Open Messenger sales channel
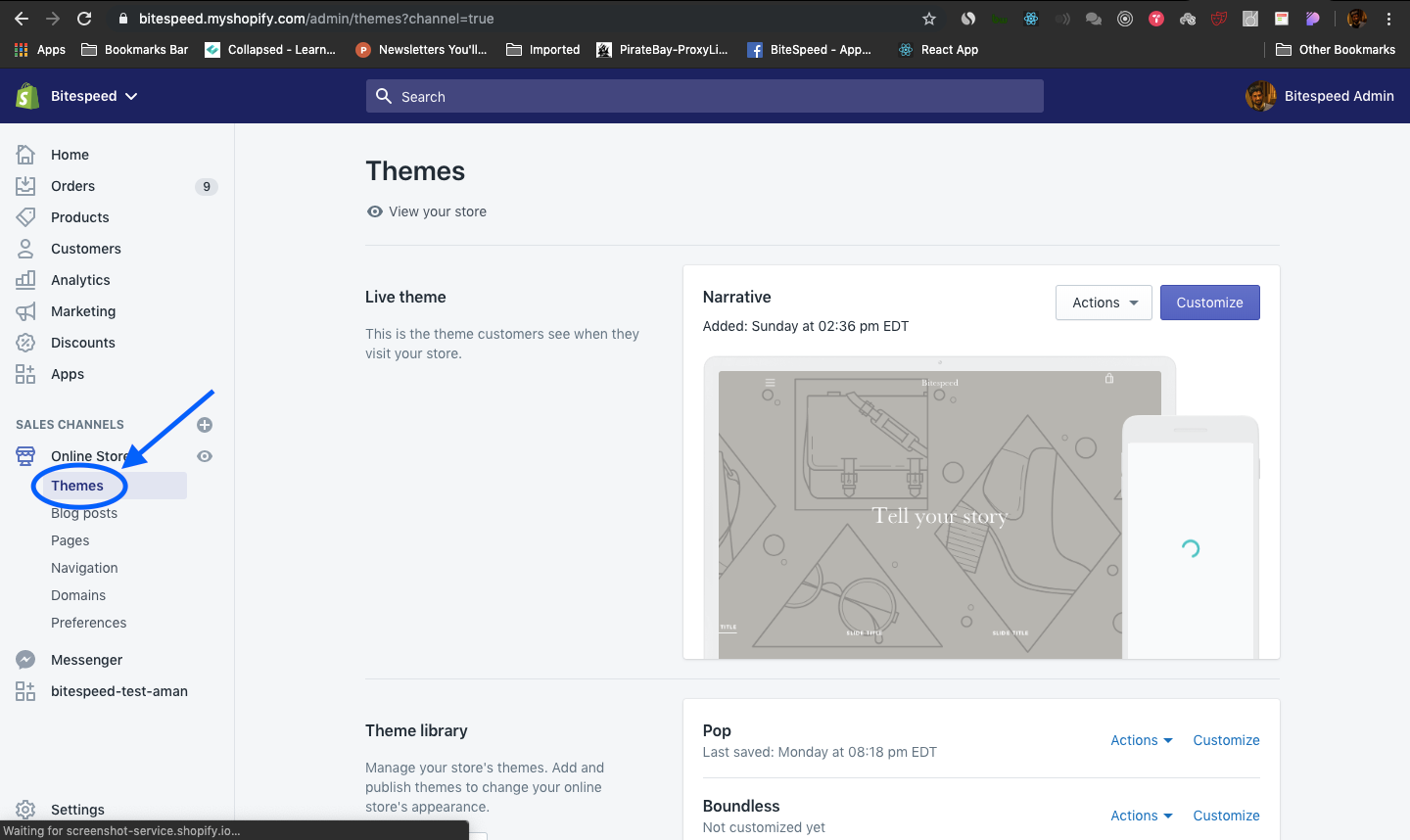 click(x=86, y=660)
